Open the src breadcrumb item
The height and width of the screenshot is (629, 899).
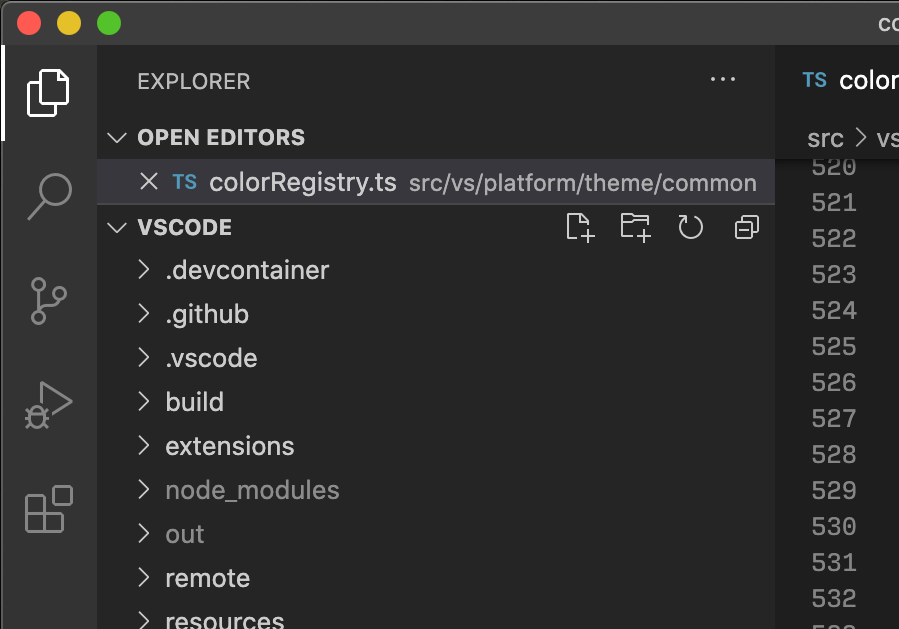[824, 138]
